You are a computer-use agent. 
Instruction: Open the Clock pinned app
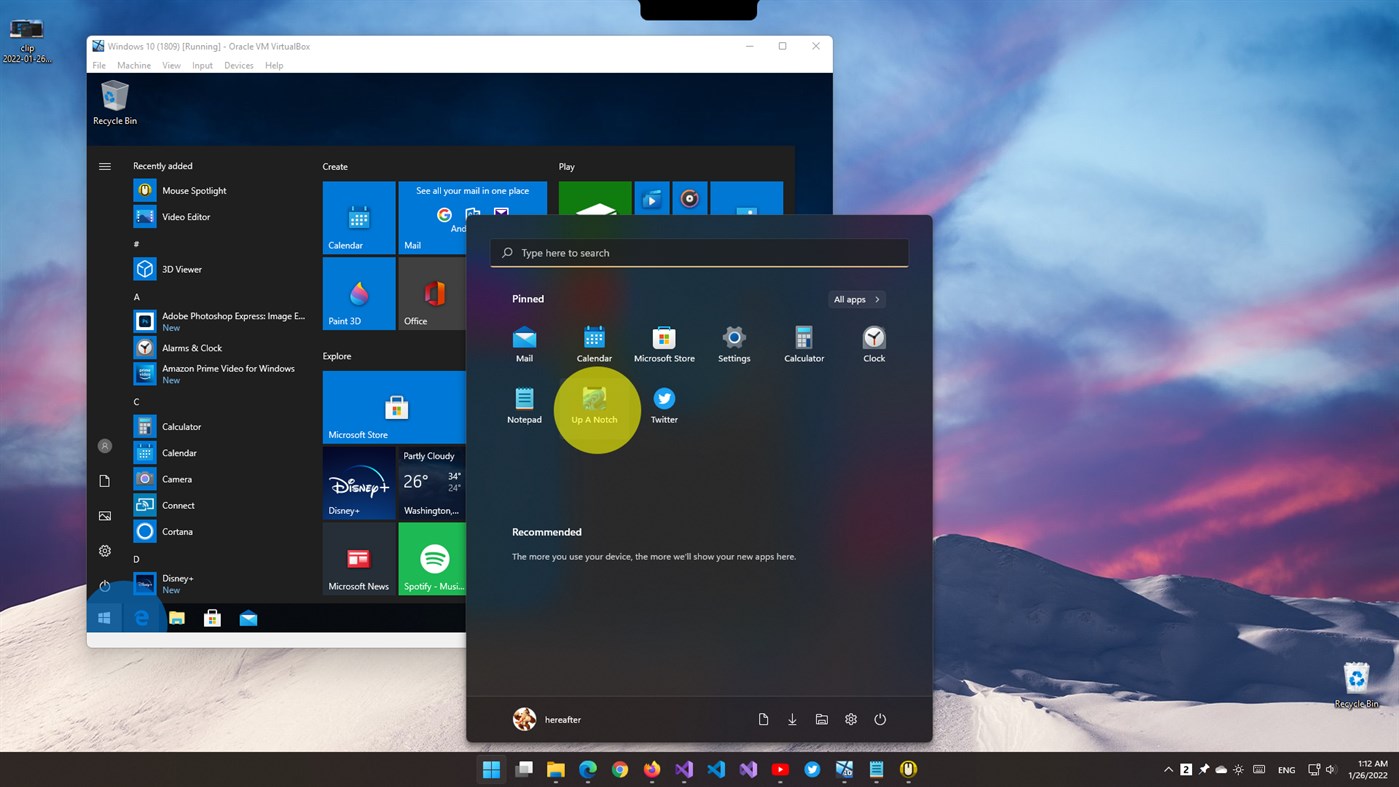[x=873, y=340]
